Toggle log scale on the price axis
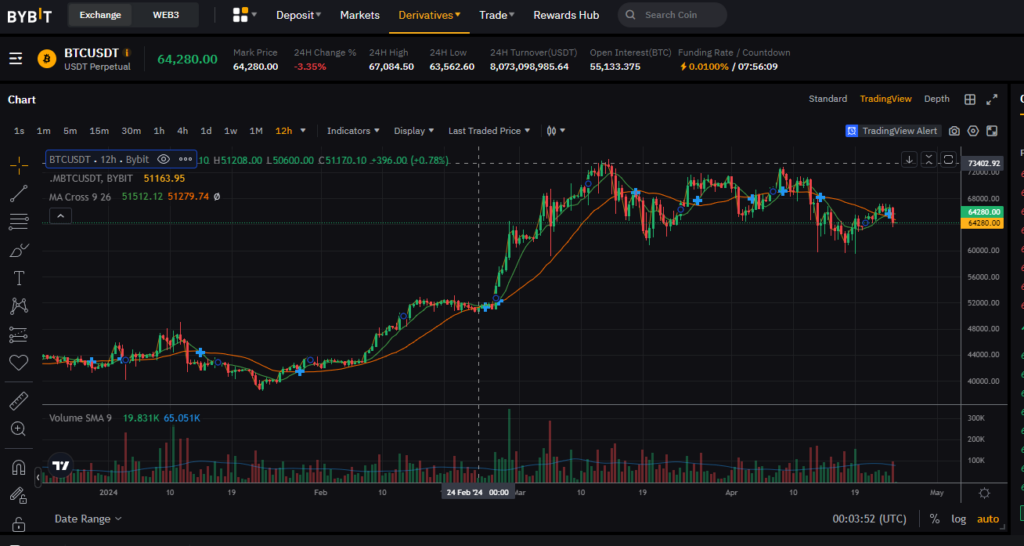This screenshot has width=1024, height=546. (959, 519)
